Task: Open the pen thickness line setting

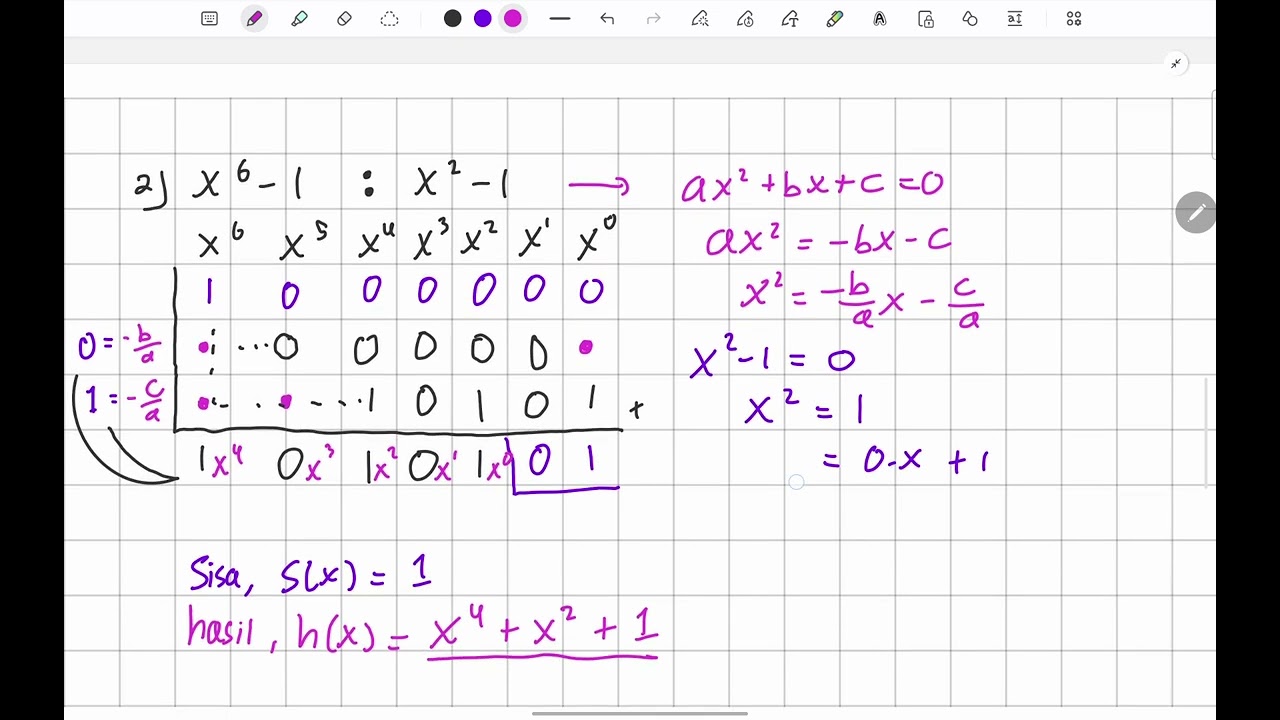Action: click(x=560, y=19)
